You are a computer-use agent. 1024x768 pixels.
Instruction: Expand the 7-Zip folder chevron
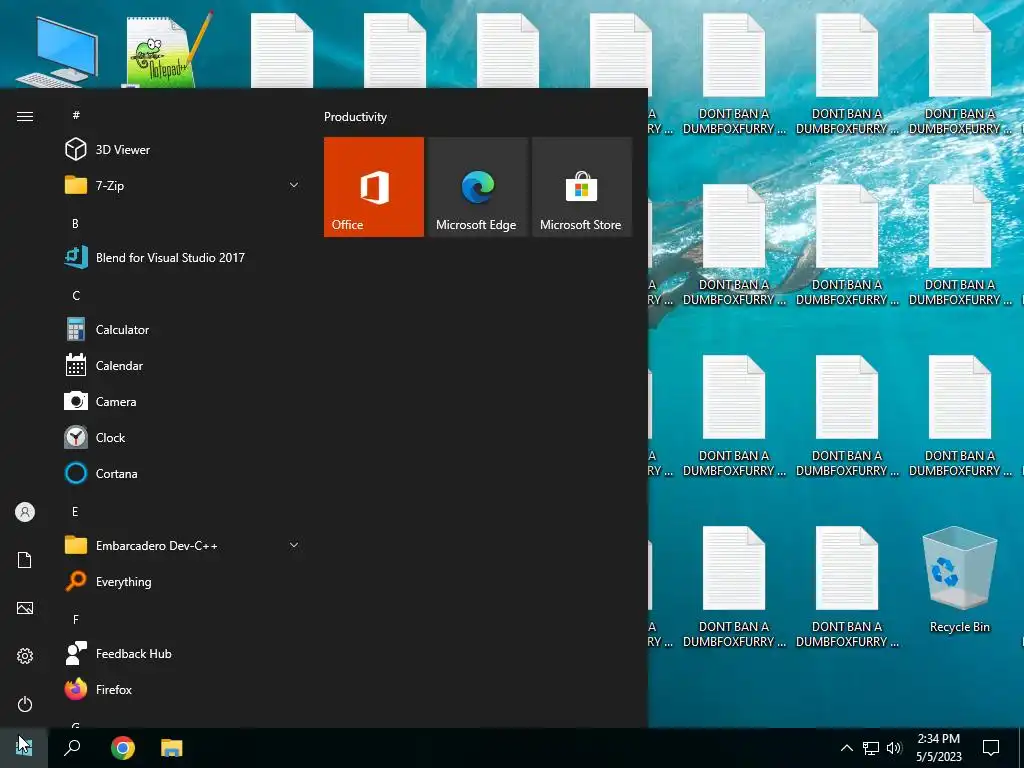point(294,185)
